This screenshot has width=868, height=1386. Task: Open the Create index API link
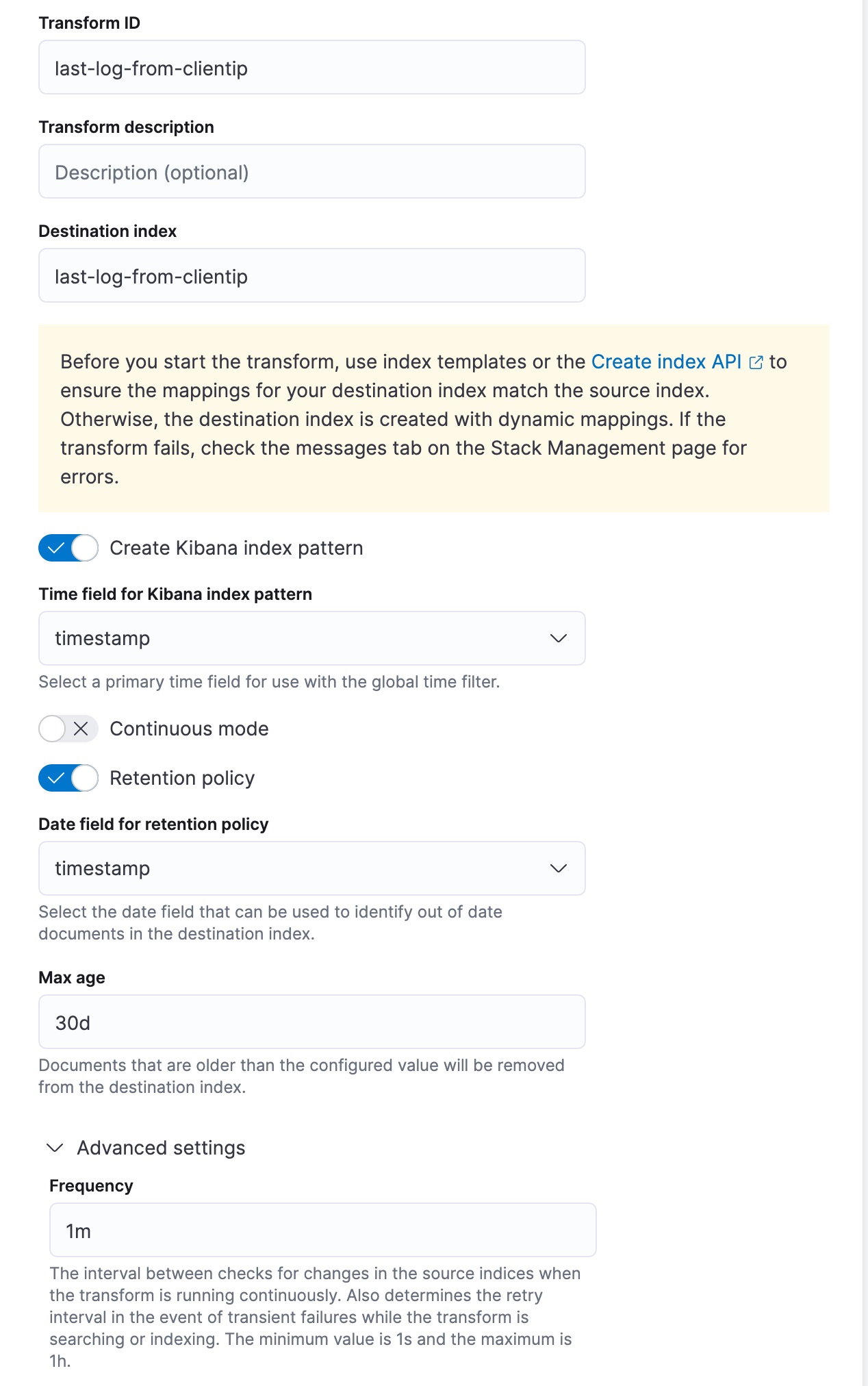tap(666, 362)
